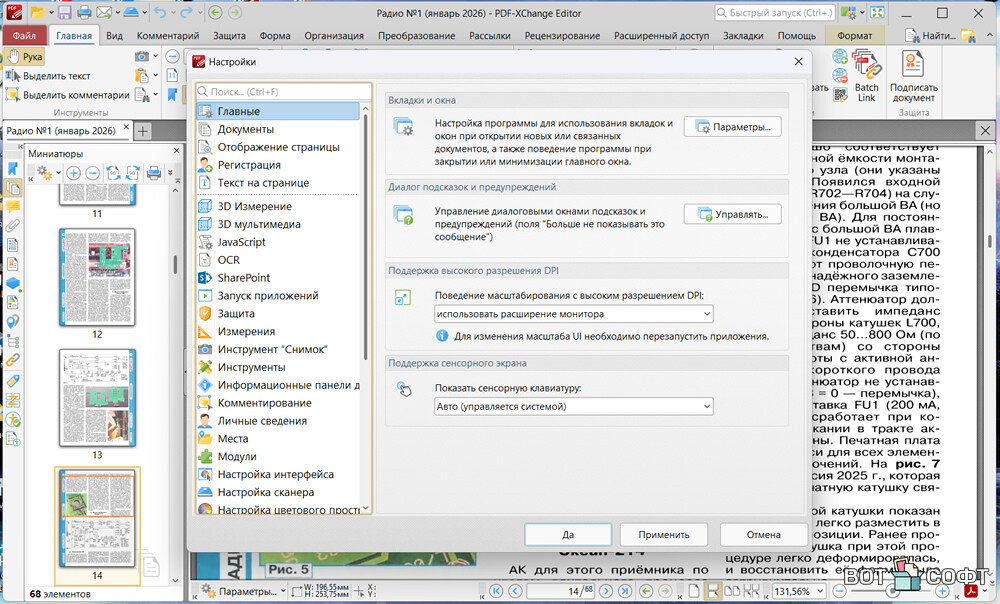Image resolution: width=1000 pixels, height=604 pixels.
Task: Open the high DPI scaling behavior dropdown
Action: (x=573, y=314)
